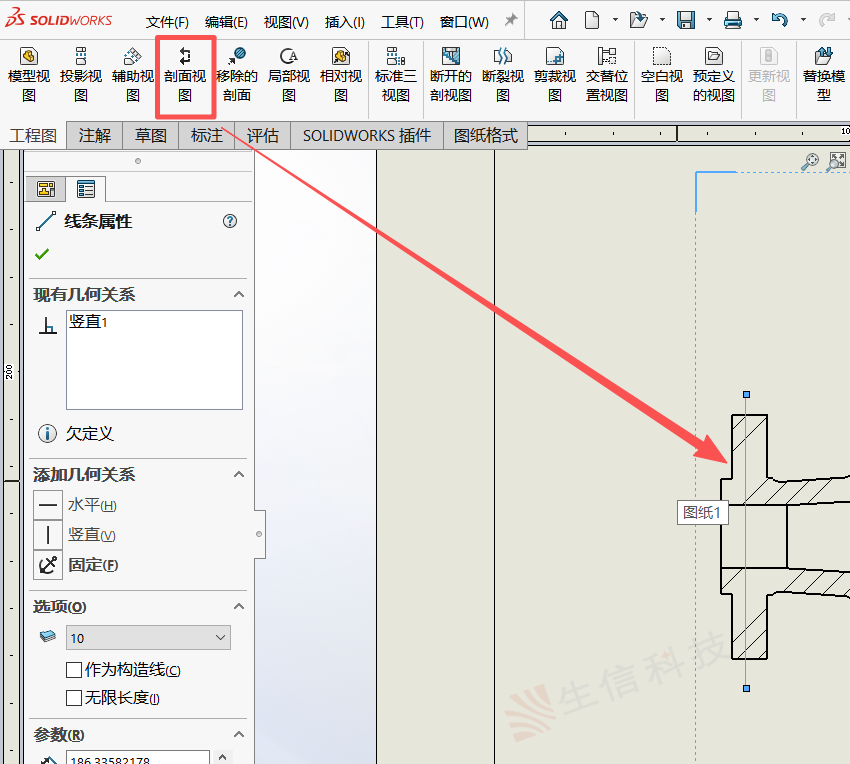Click the zoom-to-fit icon in drawing area
850x764 pixels.
[x=836, y=162]
